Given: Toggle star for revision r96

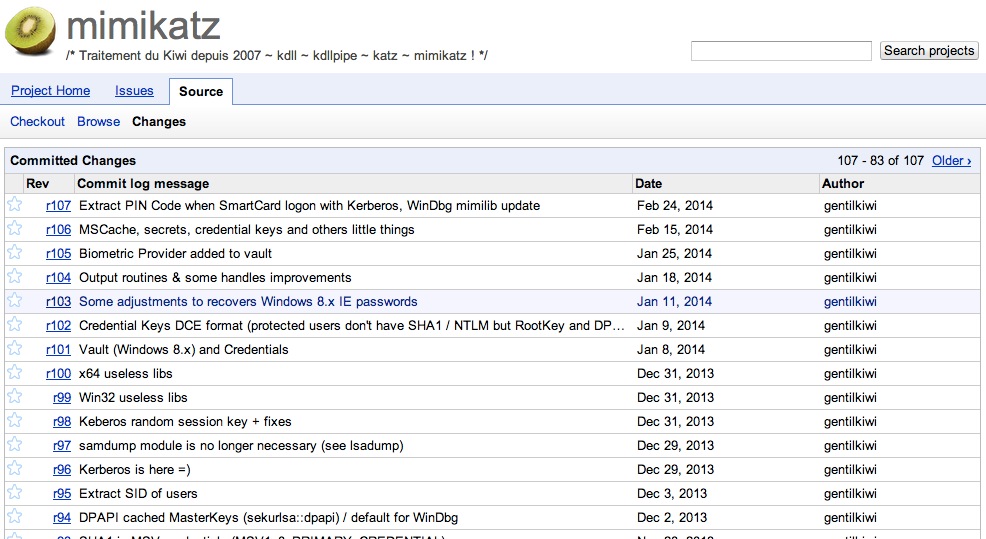Looking at the screenshot, I should 14,468.
